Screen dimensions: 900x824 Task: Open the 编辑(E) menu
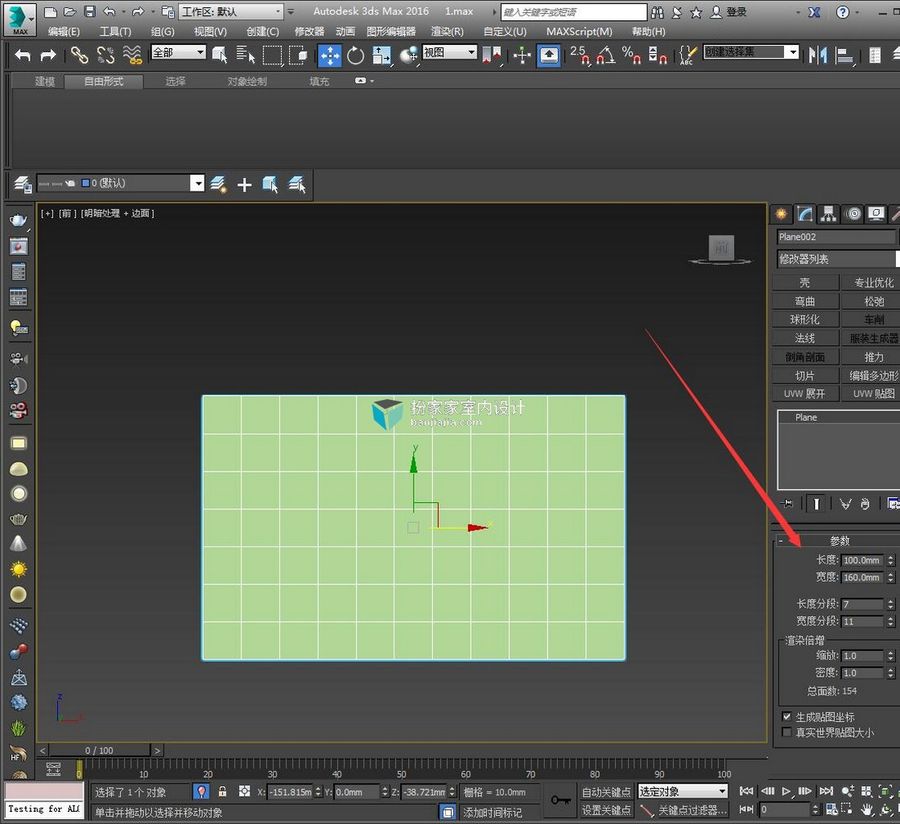point(64,32)
